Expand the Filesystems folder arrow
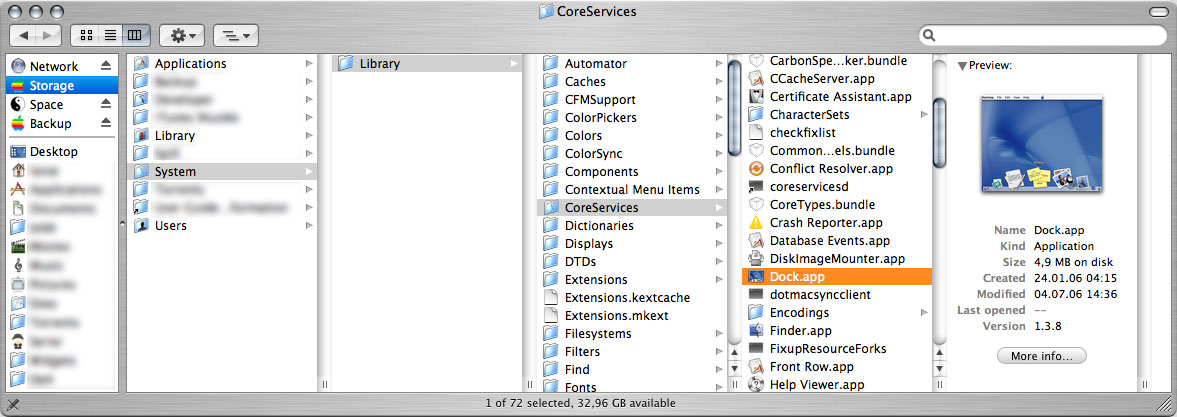This screenshot has width=1177, height=417. coord(719,334)
